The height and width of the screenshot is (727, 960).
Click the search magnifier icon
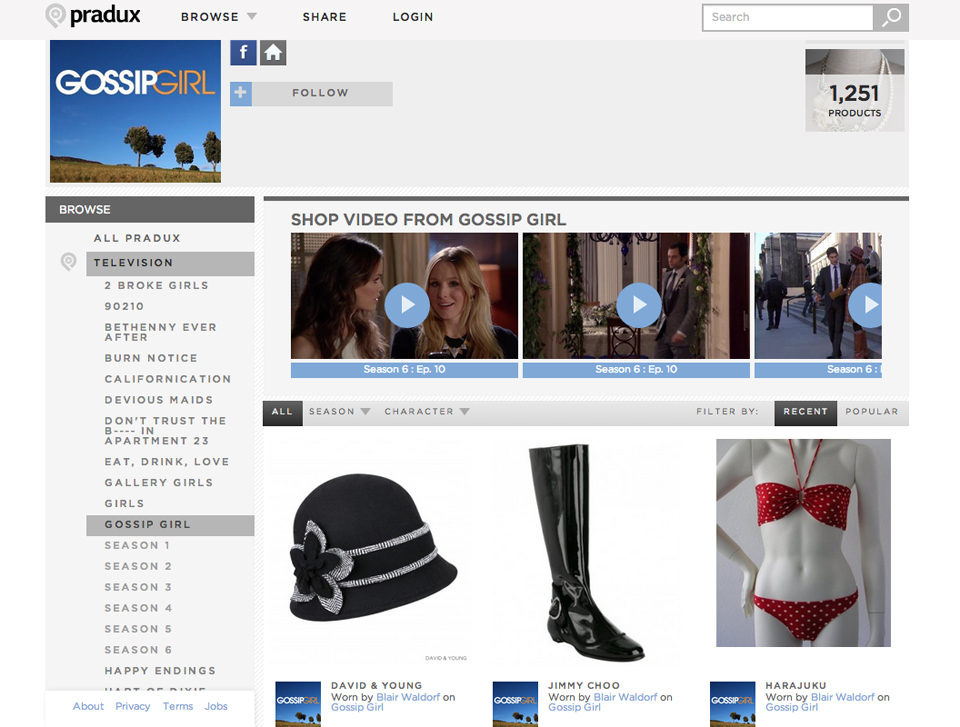click(891, 17)
